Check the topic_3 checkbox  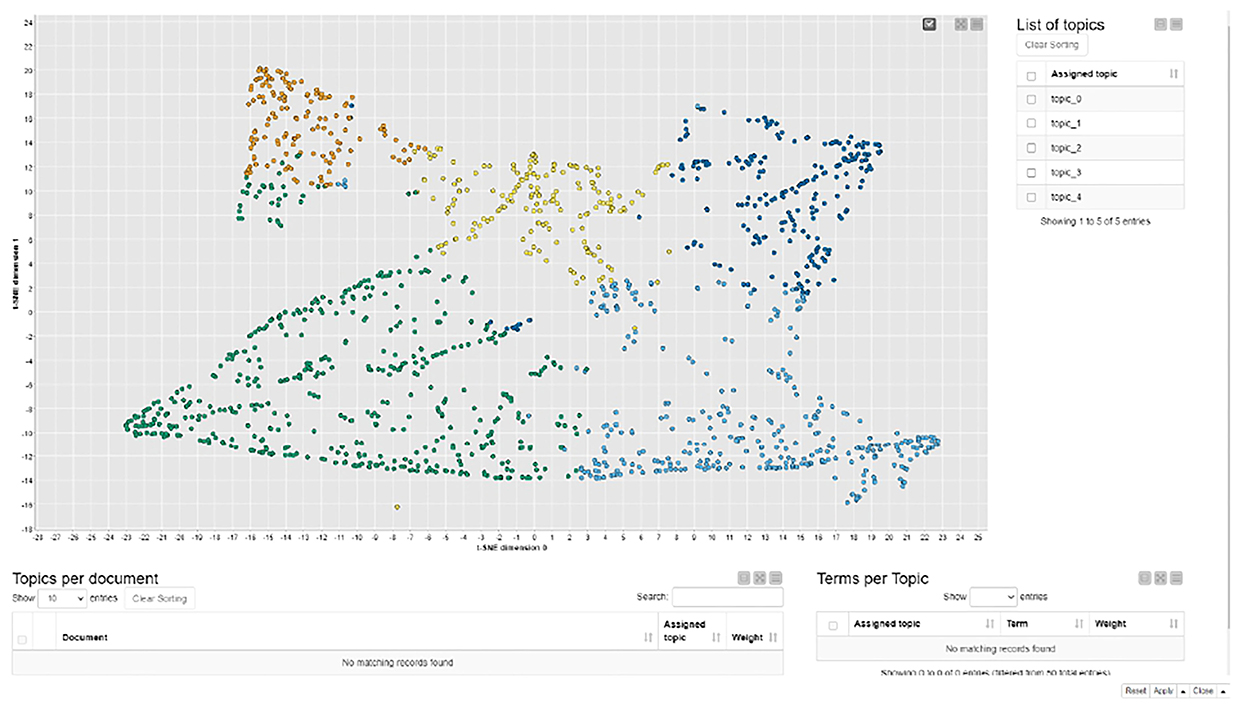point(1031,172)
